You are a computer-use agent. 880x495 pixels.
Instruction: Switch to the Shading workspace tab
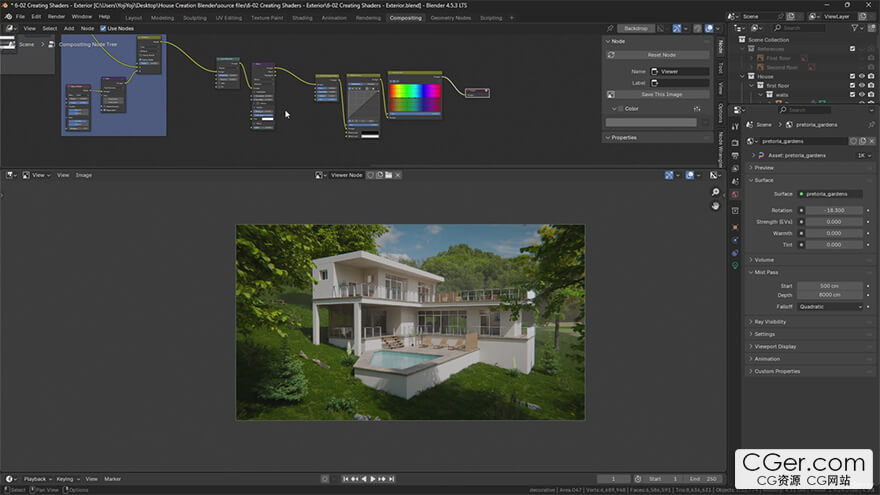[301, 17]
